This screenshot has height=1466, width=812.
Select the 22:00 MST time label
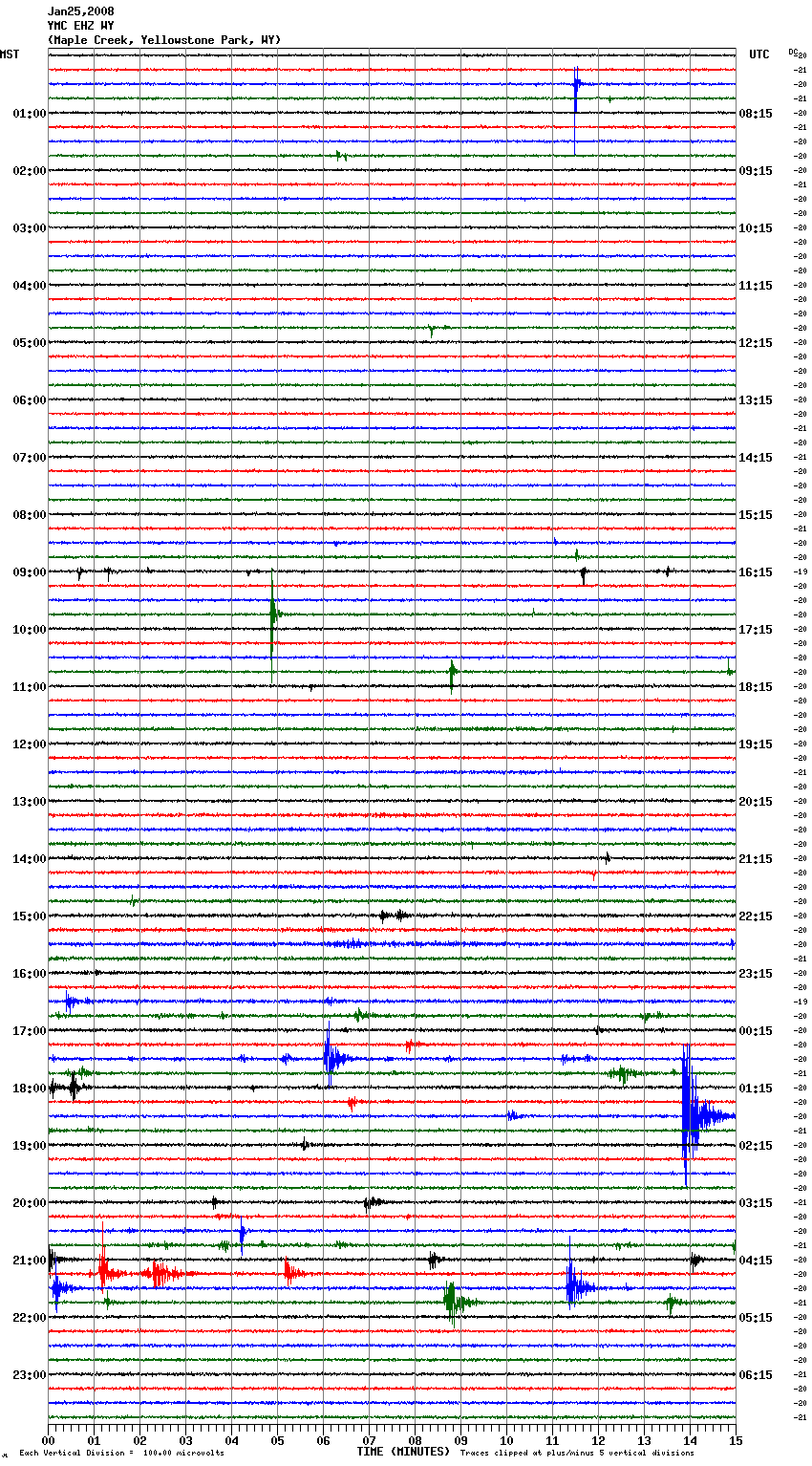pyautogui.click(x=30, y=1318)
